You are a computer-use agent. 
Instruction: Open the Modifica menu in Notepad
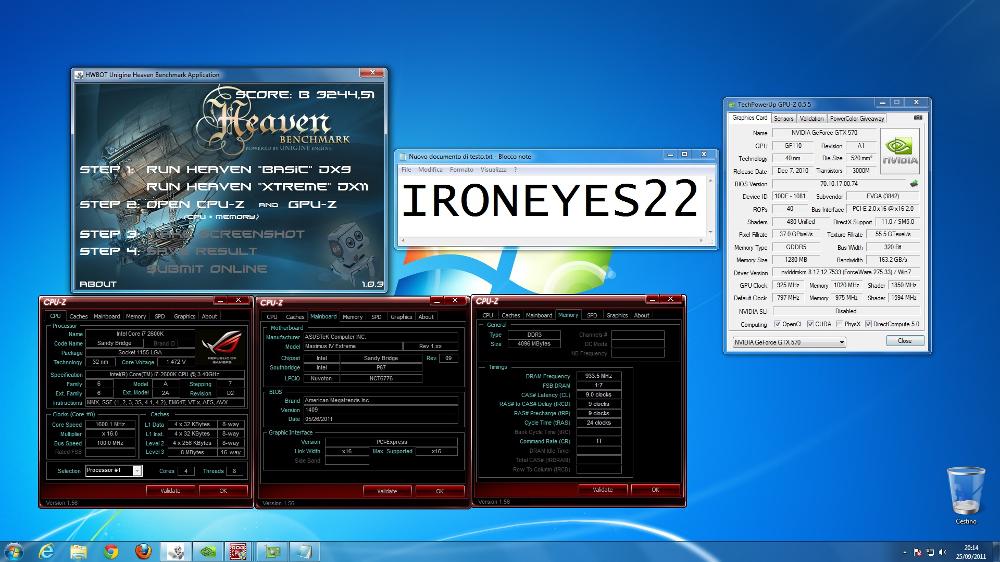(430, 170)
